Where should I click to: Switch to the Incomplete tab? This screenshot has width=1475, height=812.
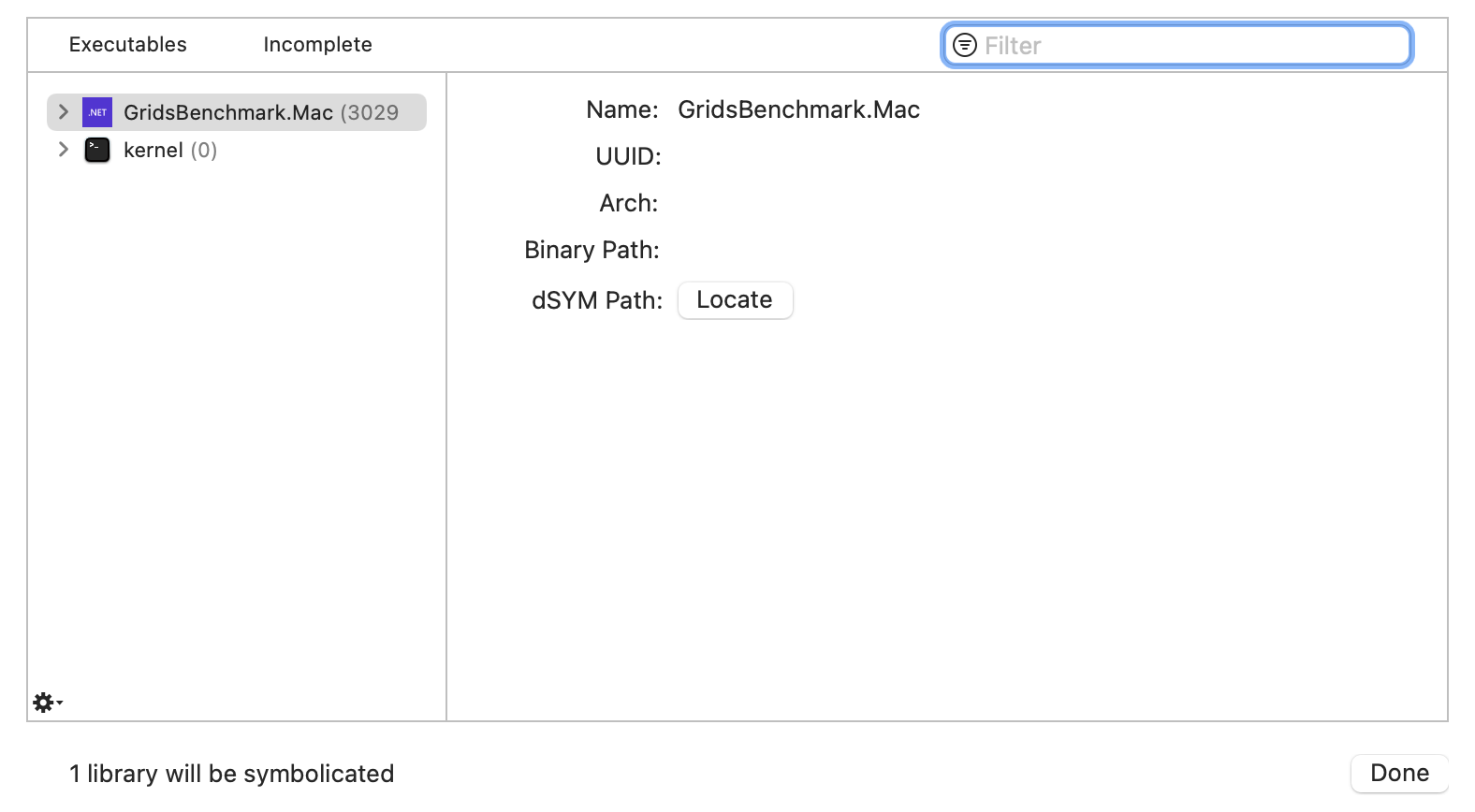tap(317, 44)
